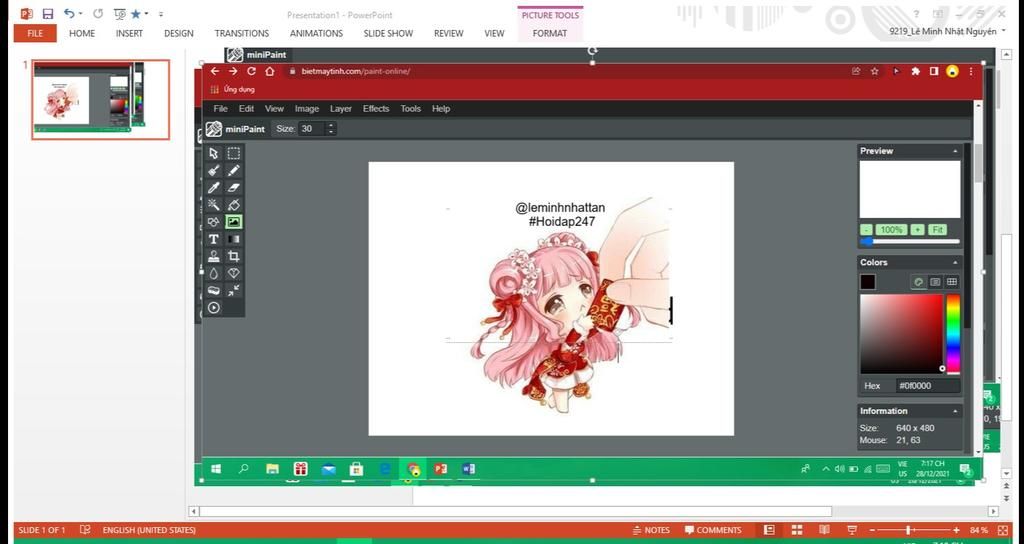Click the current color swatch in Colors panel
Screen dimensions: 1024x544
coord(867,282)
